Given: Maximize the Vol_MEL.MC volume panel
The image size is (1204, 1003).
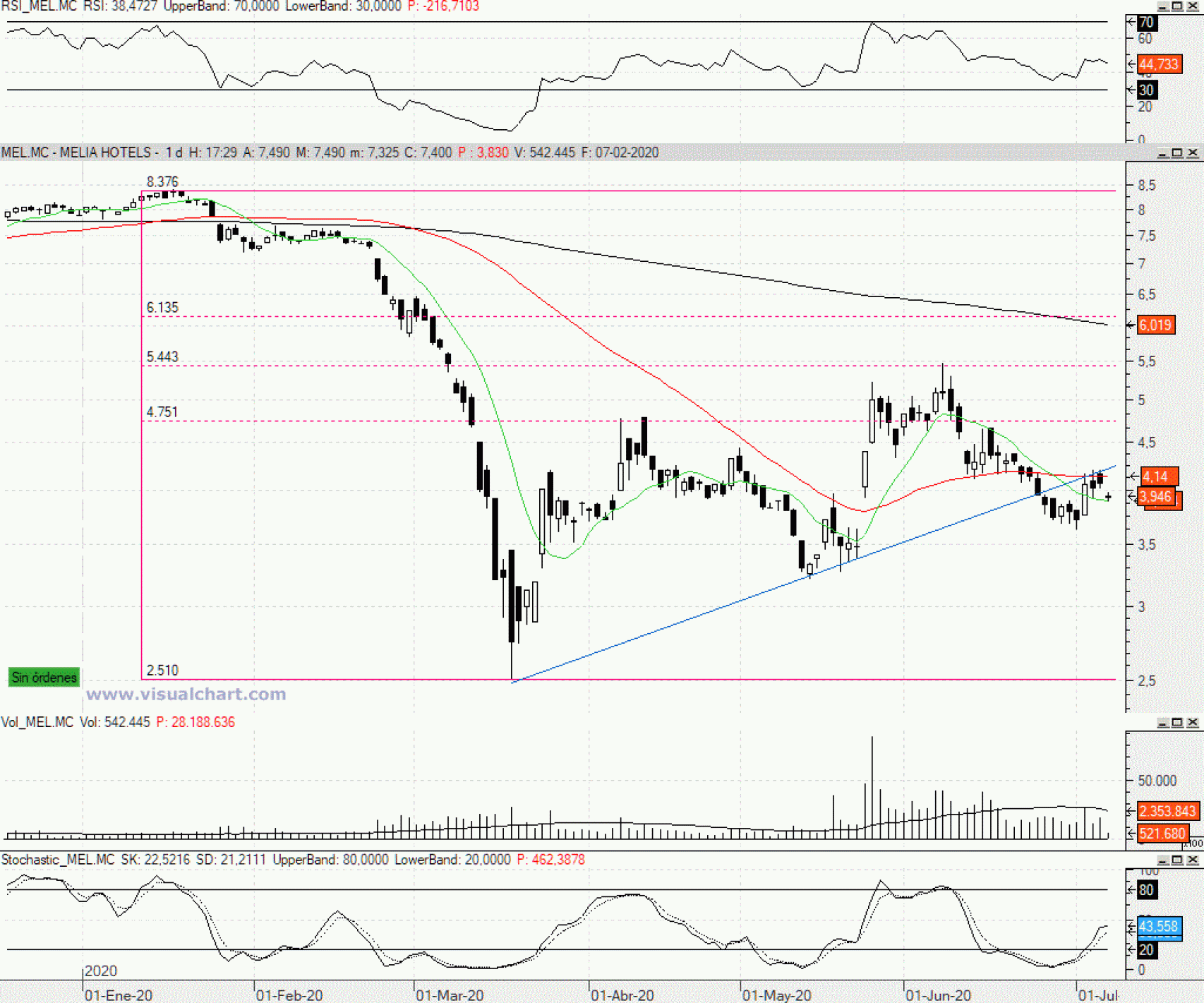Looking at the screenshot, I should click(1177, 722).
